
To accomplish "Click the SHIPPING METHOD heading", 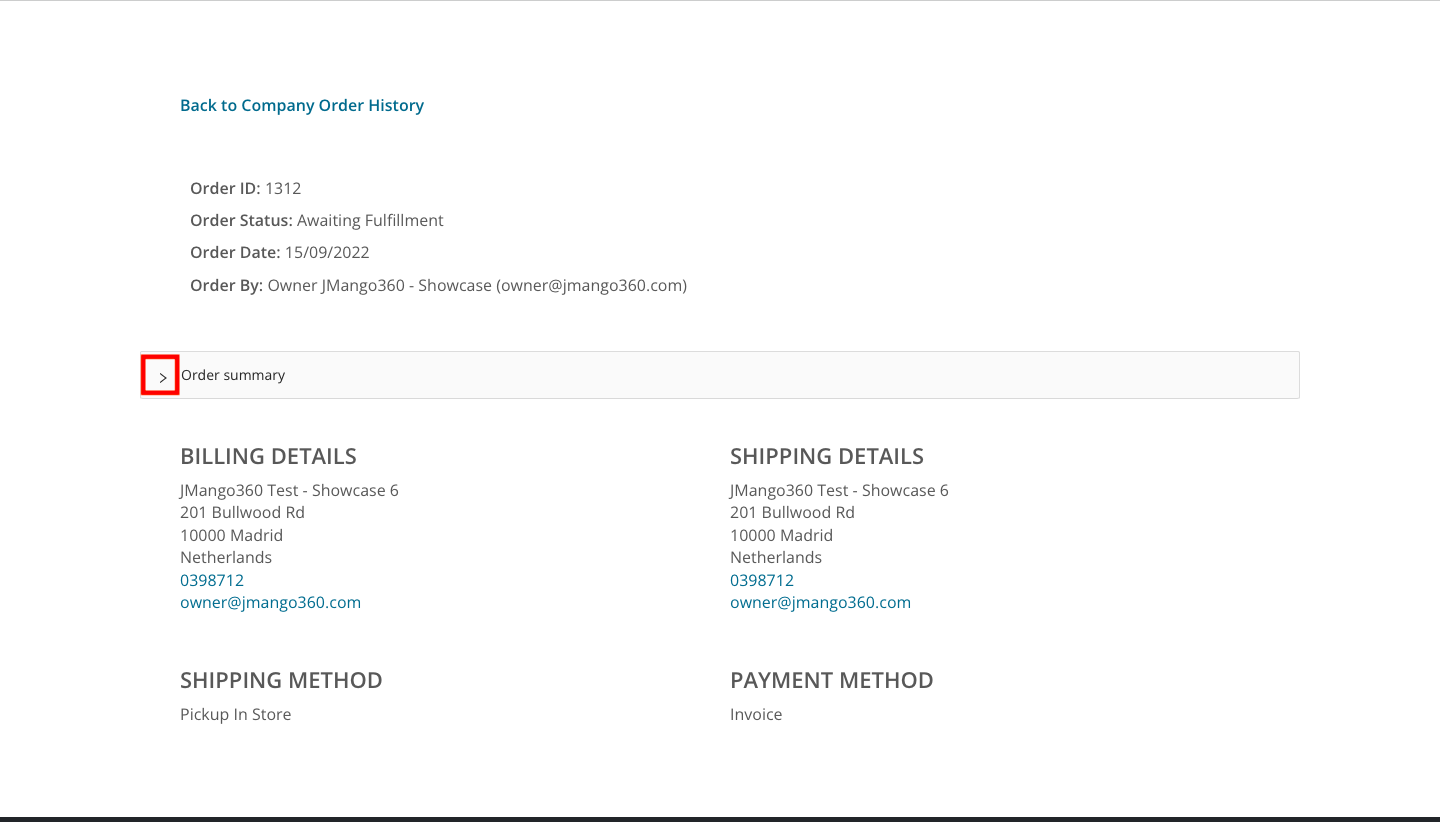I will pyautogui.click(x=281, y=680).
